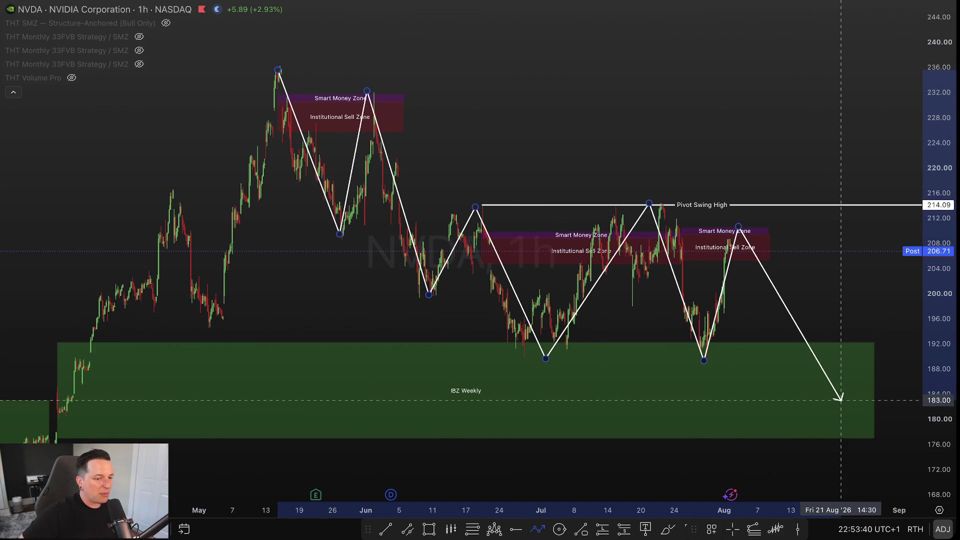
Task: Toggle the RTH session button
Action: [x=915, y=529]
